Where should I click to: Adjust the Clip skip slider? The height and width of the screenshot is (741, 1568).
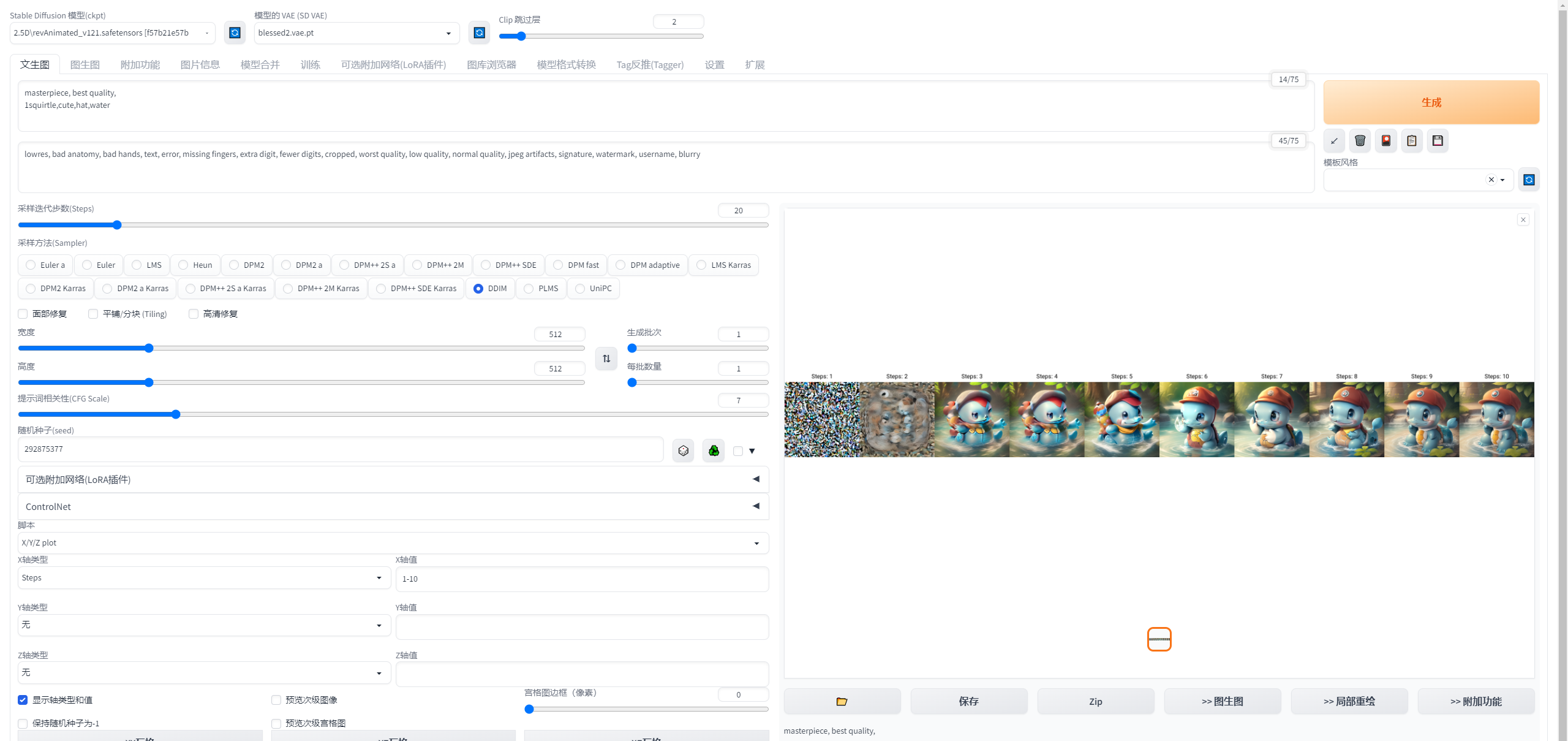[601, 36]
